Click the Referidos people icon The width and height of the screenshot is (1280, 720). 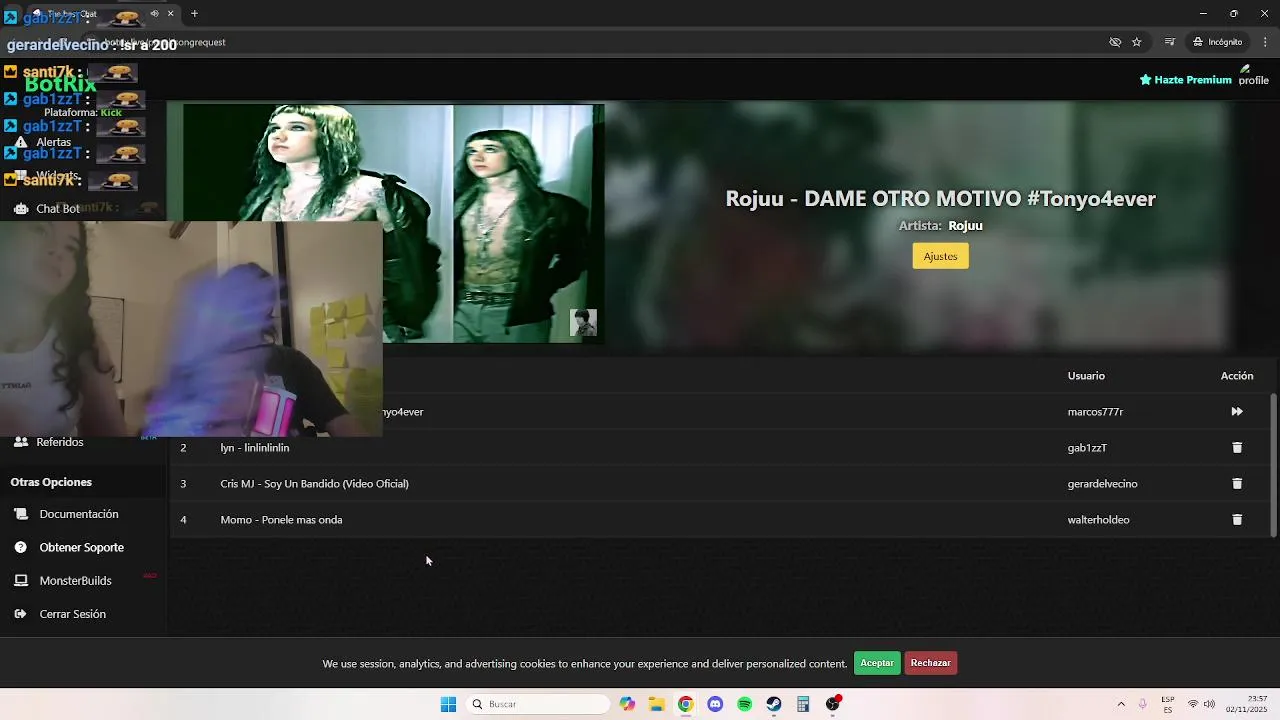[x=21, y=442]
